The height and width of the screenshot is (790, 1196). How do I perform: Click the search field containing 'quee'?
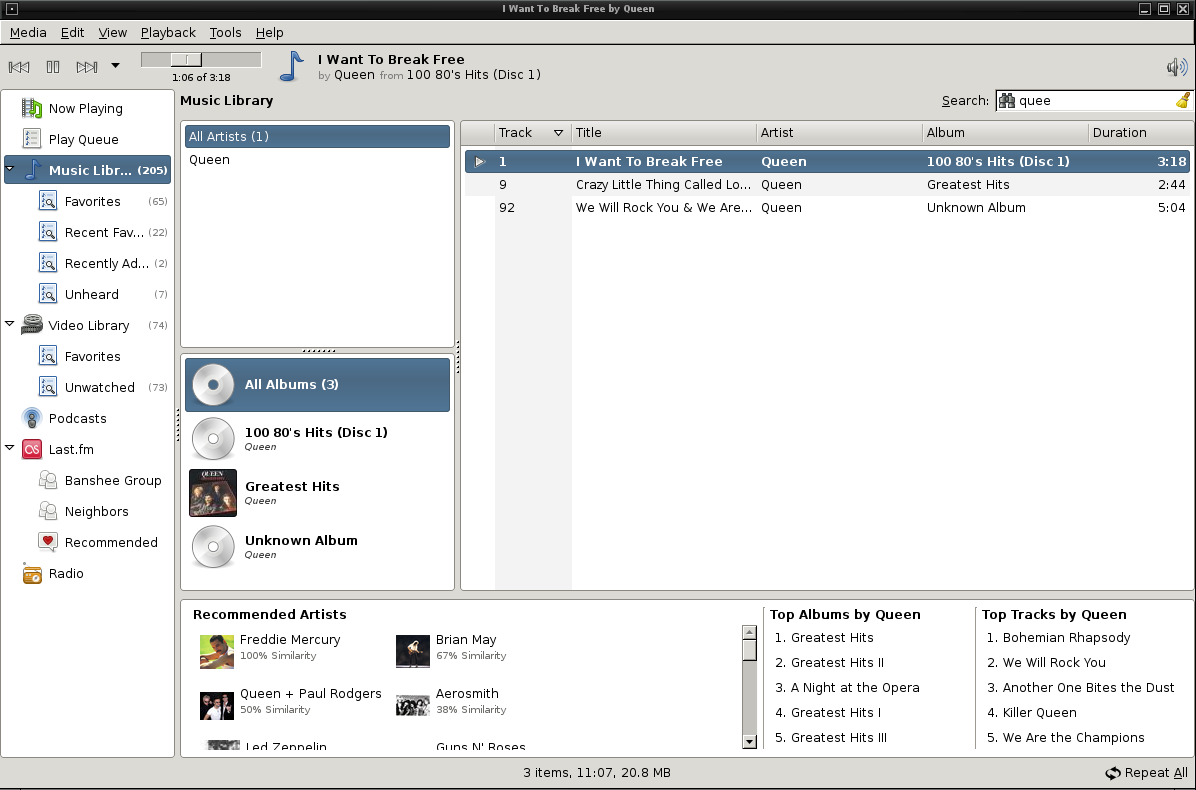pyautogui.click(x=1095, y=101)
